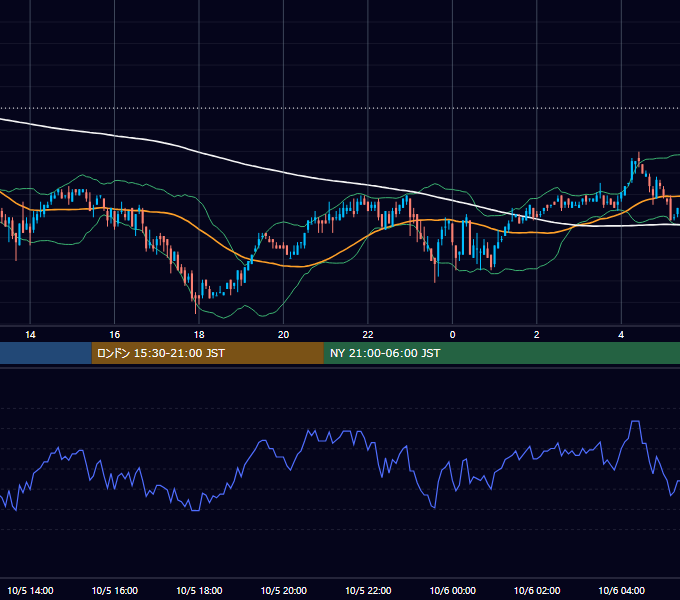Click the hour label 16 on the axis
The height and width of the screenshot is (600, 680).
pos(114,335)
